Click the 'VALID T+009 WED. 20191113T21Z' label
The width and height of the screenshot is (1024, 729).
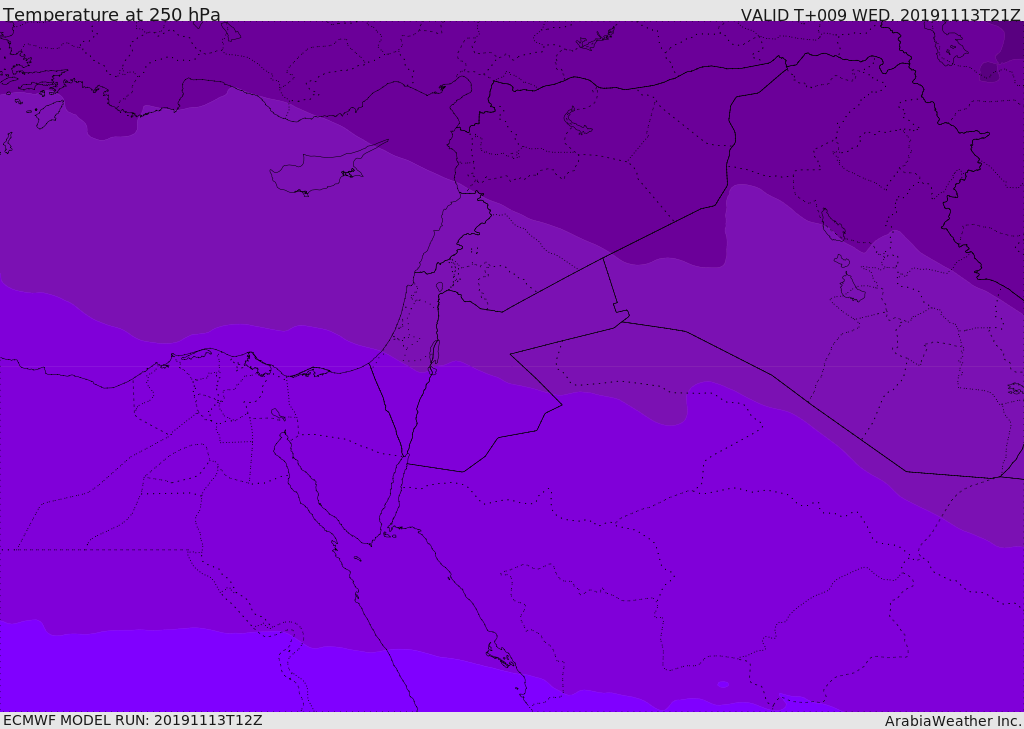coord(880,14)
